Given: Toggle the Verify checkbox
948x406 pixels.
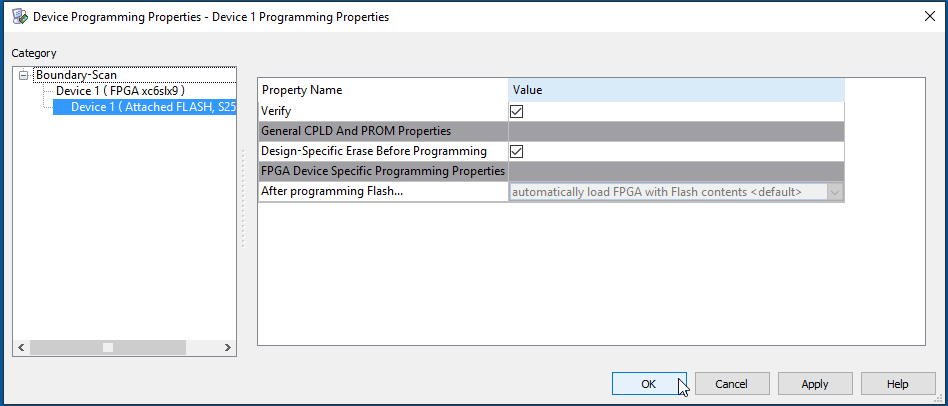Looking at the screenshot, I should tap(517, 111).
